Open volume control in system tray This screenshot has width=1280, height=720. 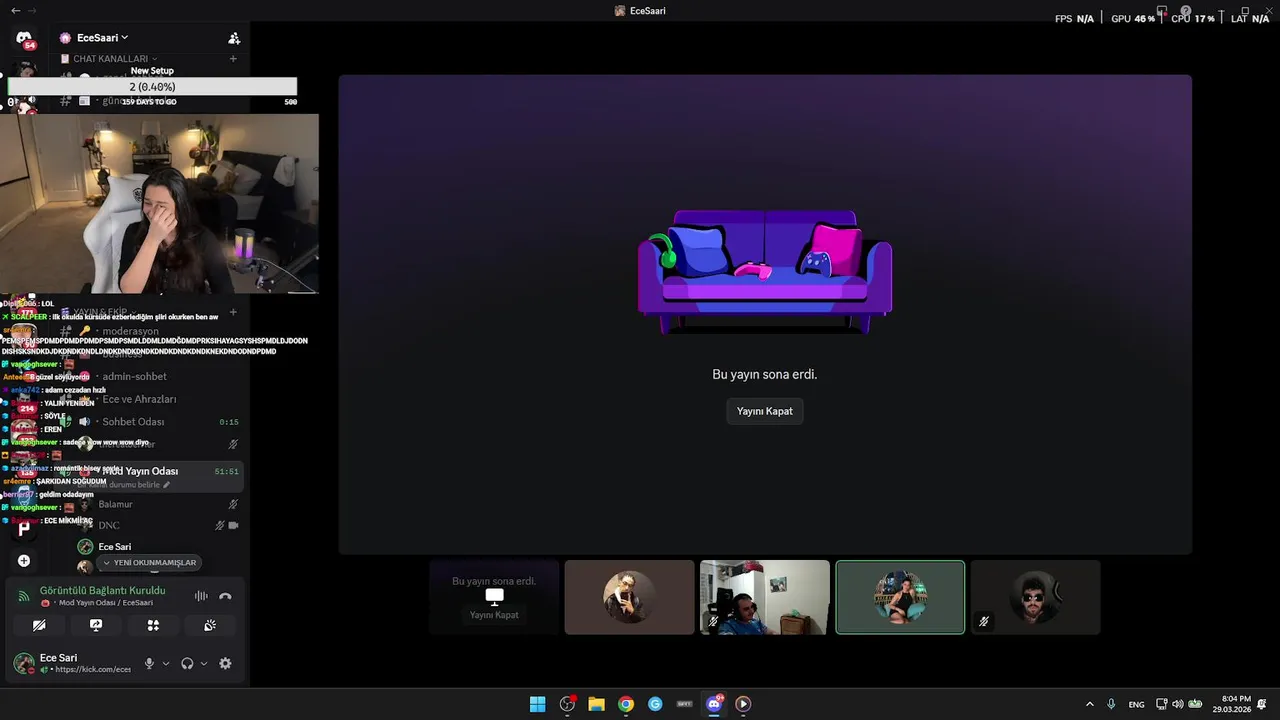[1178, 704]
